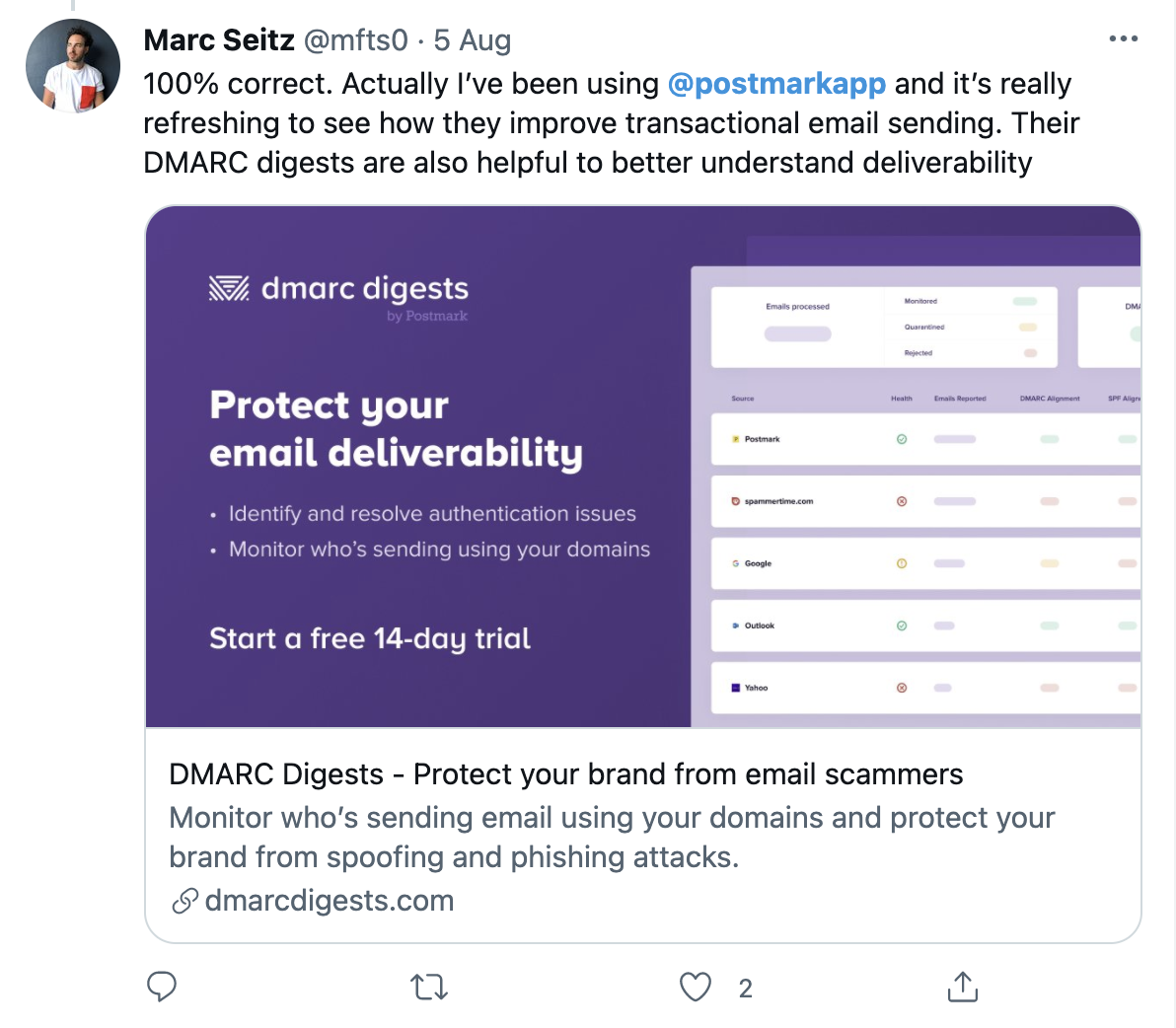Reply to Marc Seitz's tweet
Image resolution: width=1176 pixels, height=1028 pixels.
tap(162, 987)
